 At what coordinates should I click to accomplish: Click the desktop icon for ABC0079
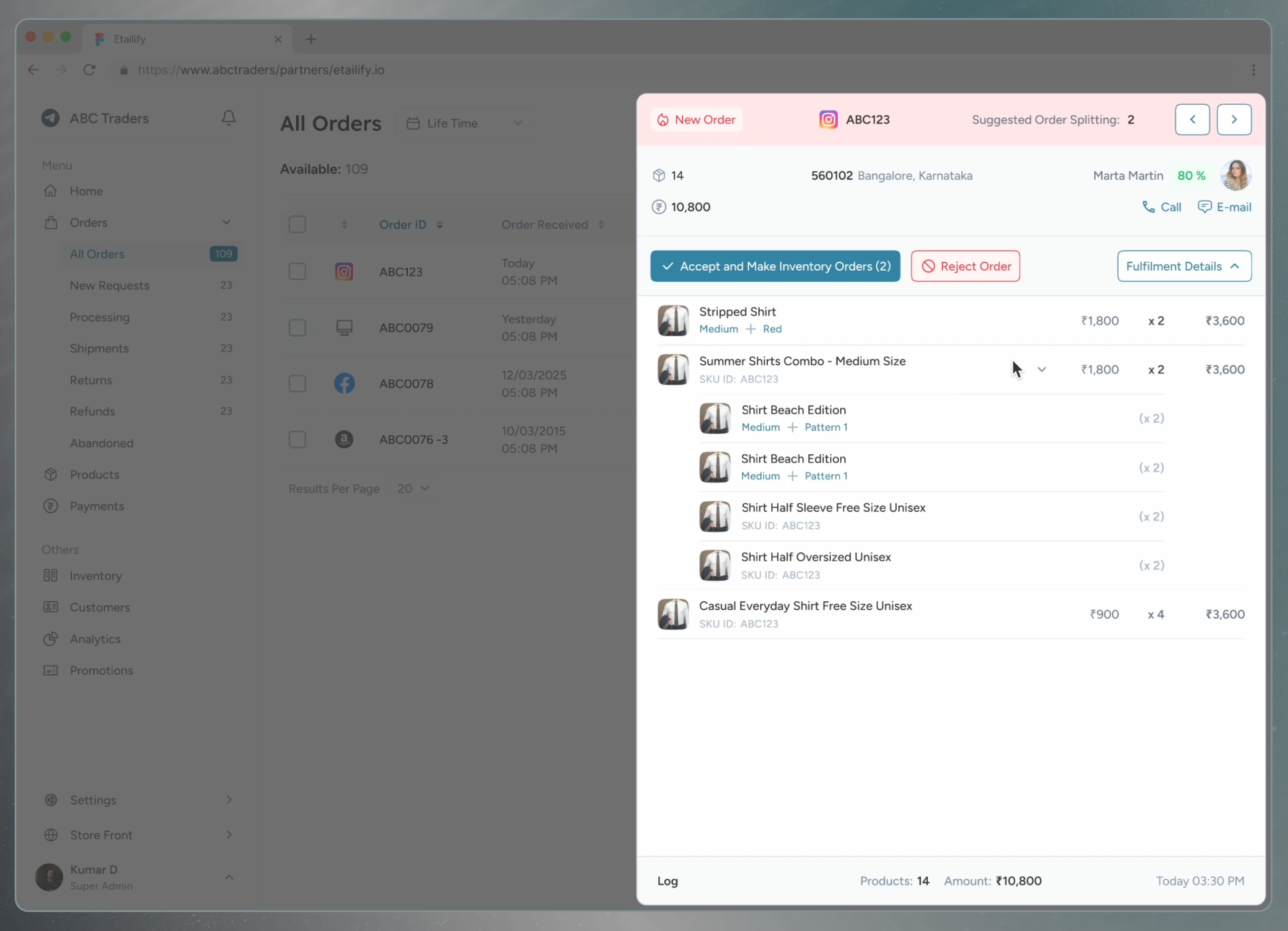click(344, 328)
